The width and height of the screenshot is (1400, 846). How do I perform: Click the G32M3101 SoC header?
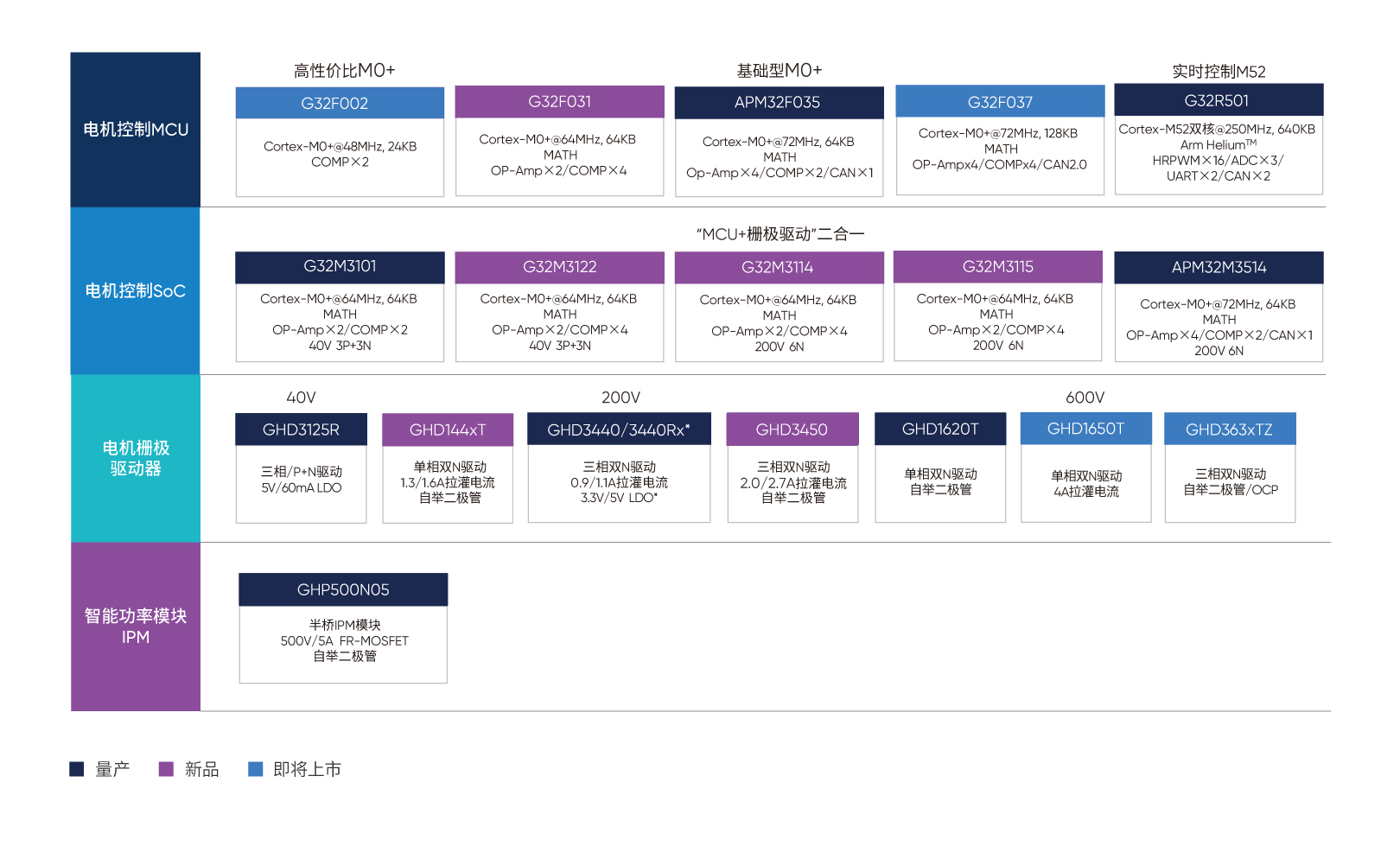point(340,267)
